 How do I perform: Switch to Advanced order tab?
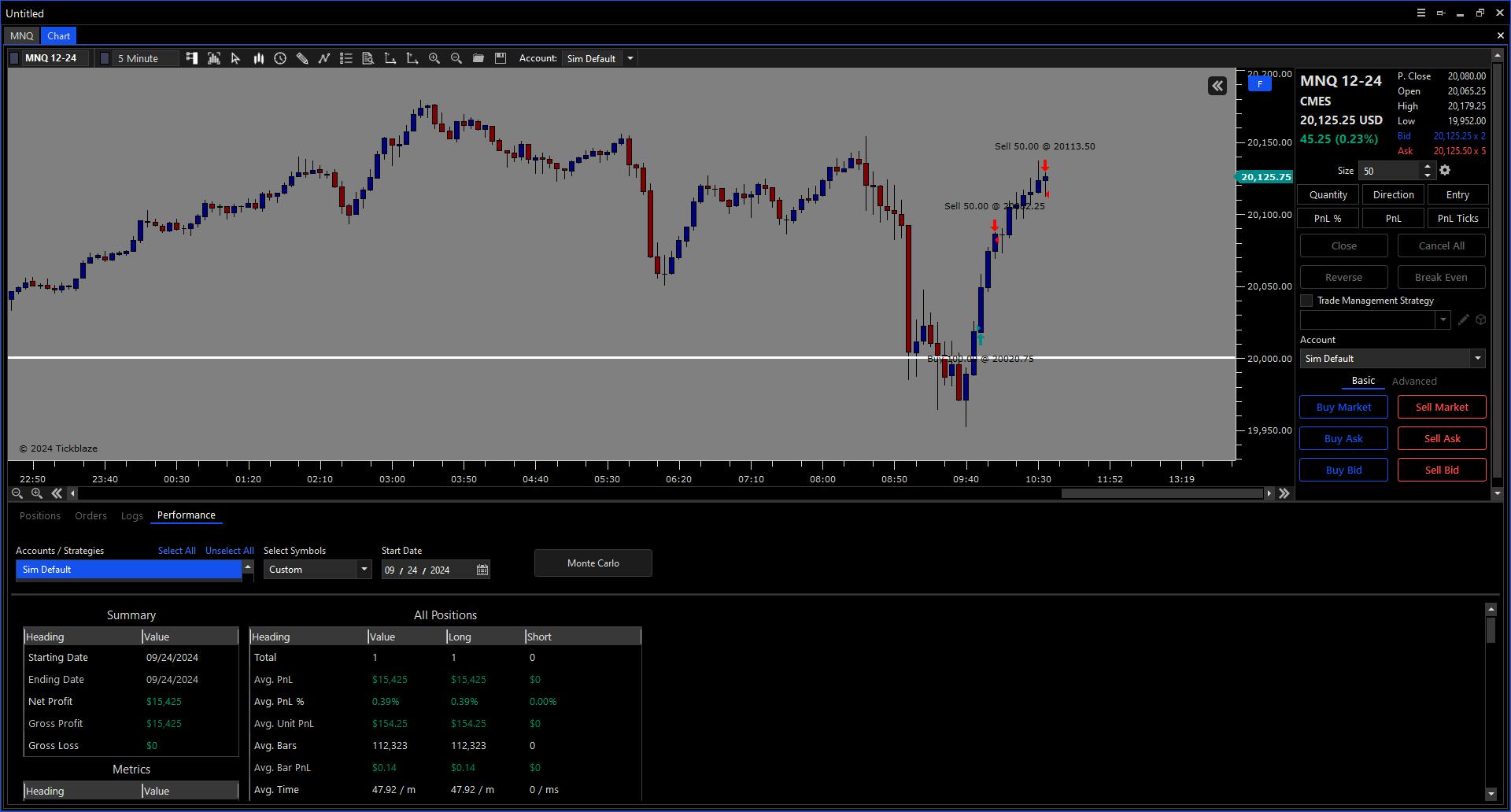point(1414,381)
